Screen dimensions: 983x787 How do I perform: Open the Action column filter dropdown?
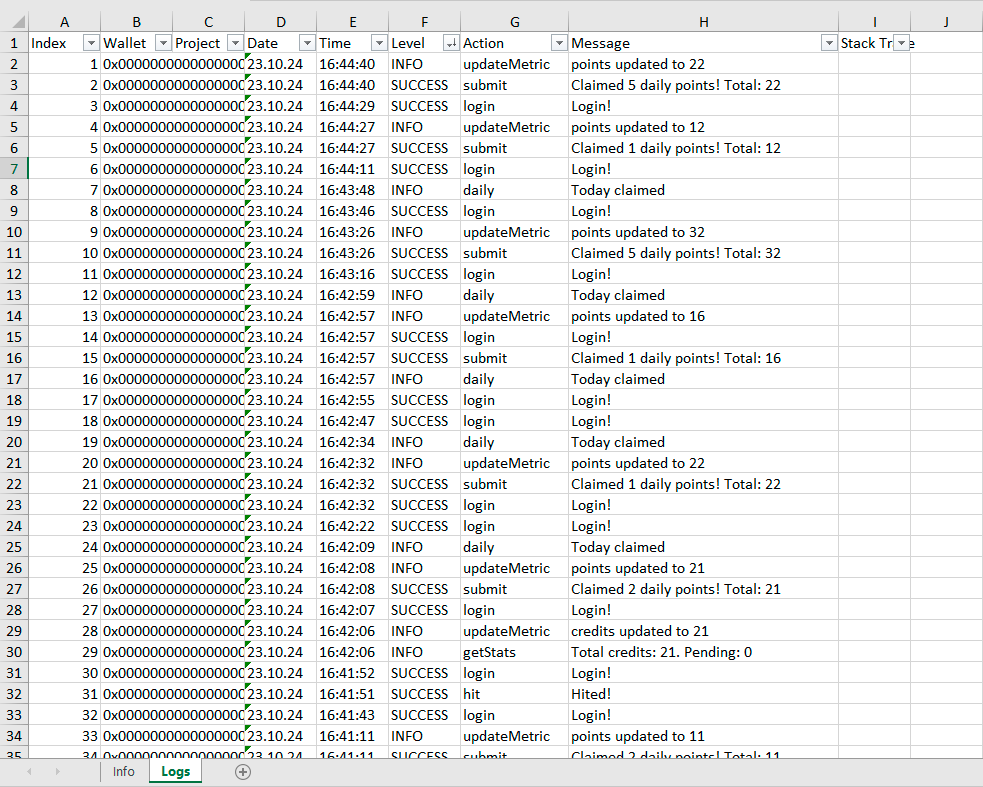click(559, 43)
